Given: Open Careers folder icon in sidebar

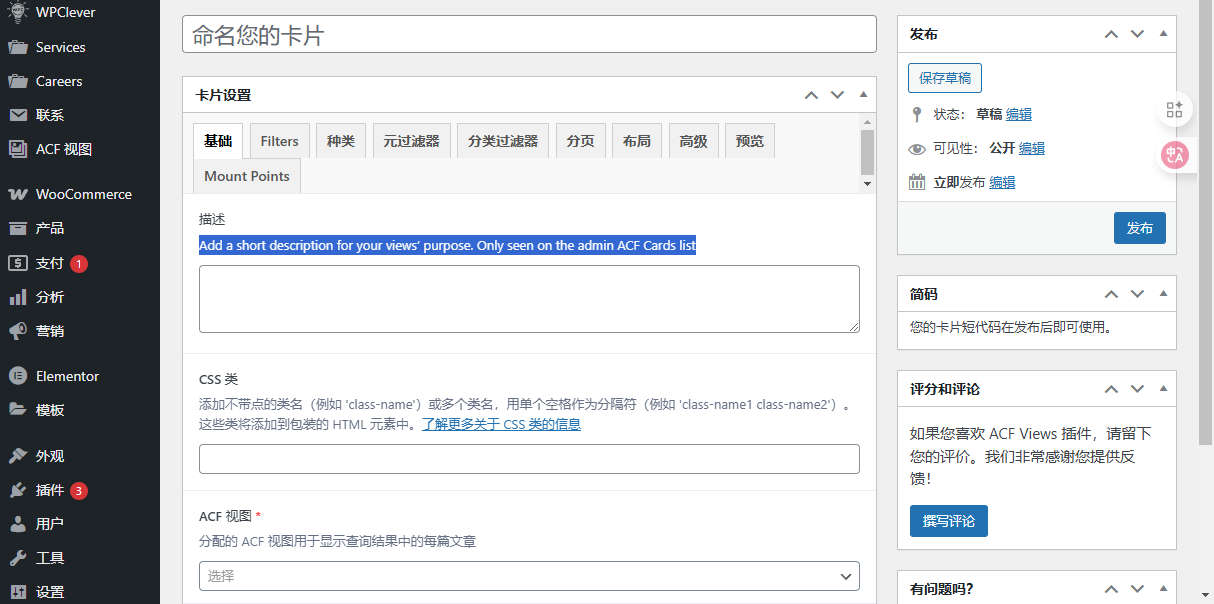Looking at the screenshot, I should click(17, 81).
